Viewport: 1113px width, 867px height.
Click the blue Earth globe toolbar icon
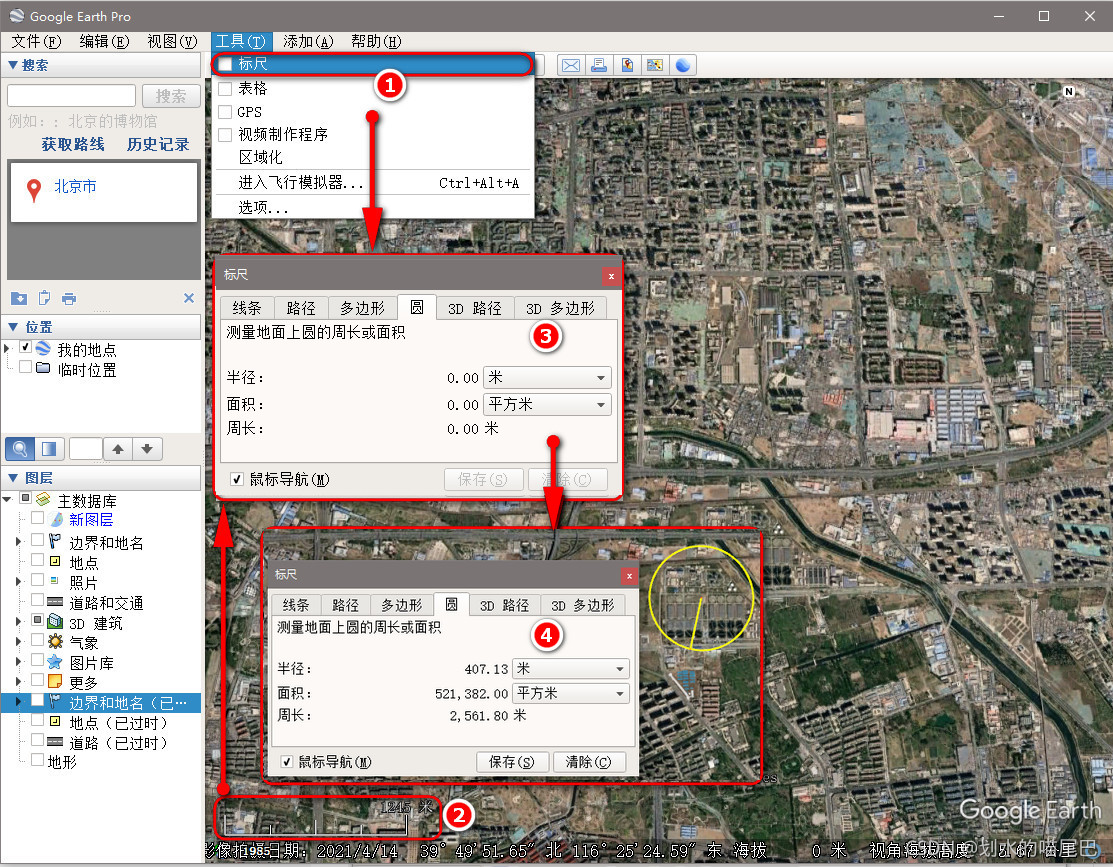pos(683,65)
